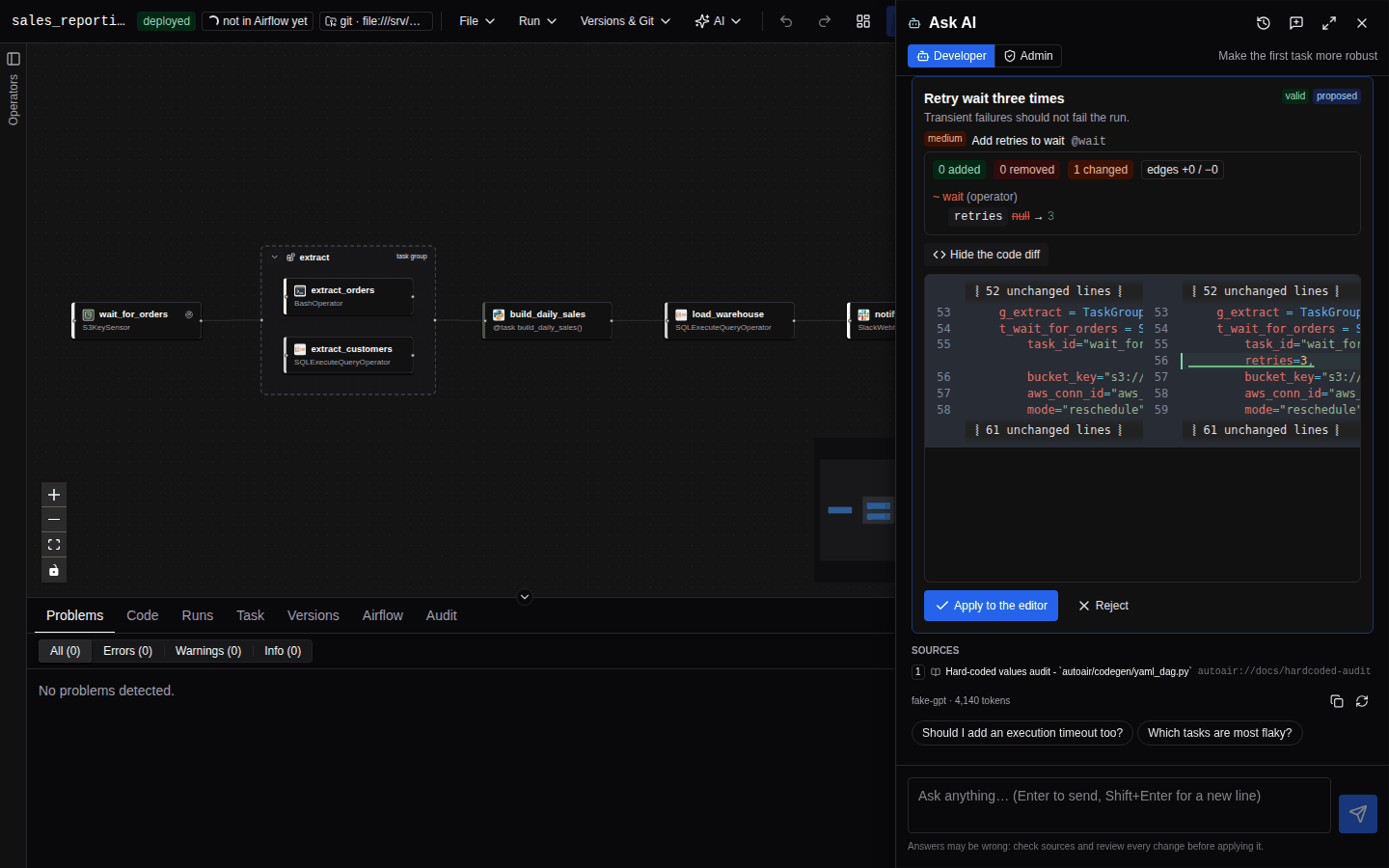Click 'Should I add an execution timeout too?' suggestion
Screen dimensions: 1389x868
1022,733
